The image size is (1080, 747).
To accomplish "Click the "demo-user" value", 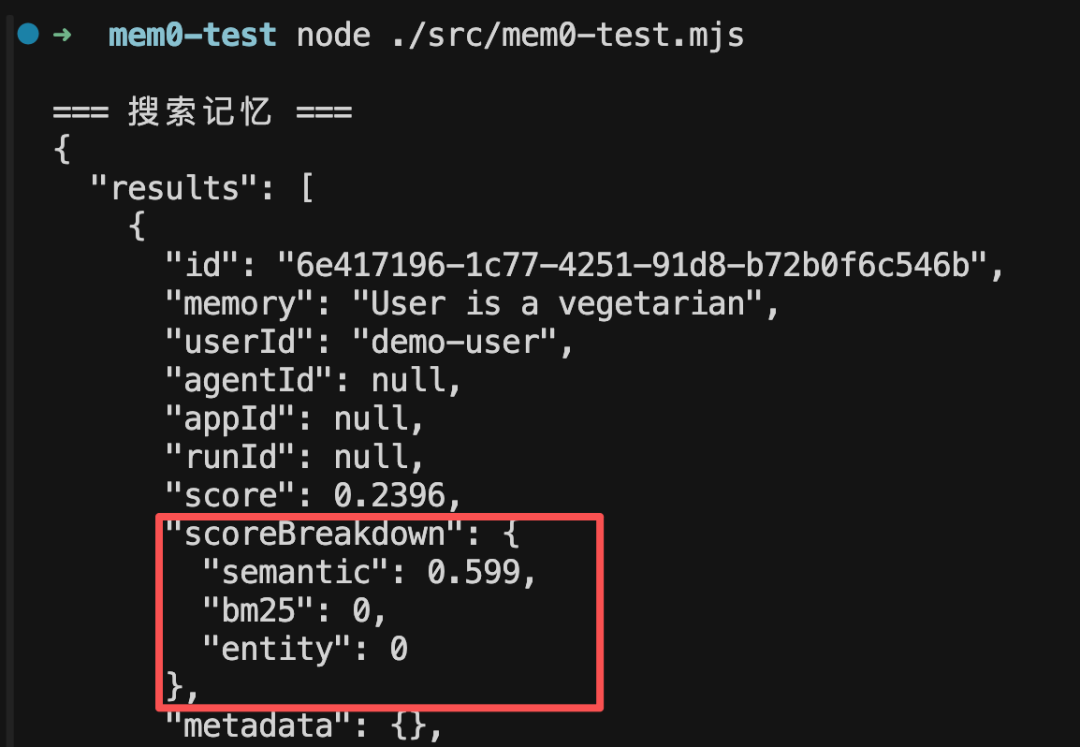I will [x=454, y=342].
